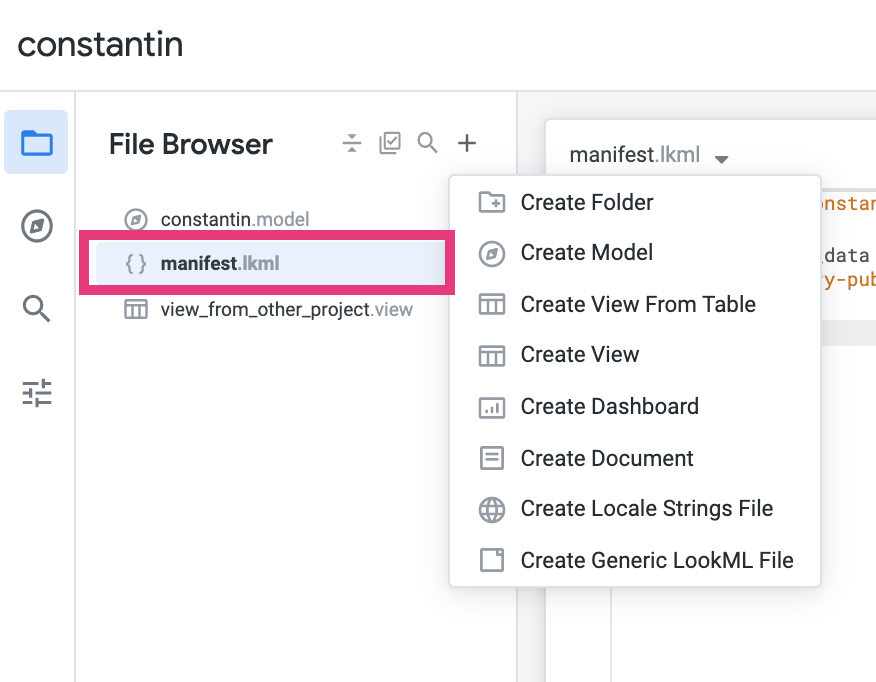Choose Create Generic LookML File

tap(635, 560)
